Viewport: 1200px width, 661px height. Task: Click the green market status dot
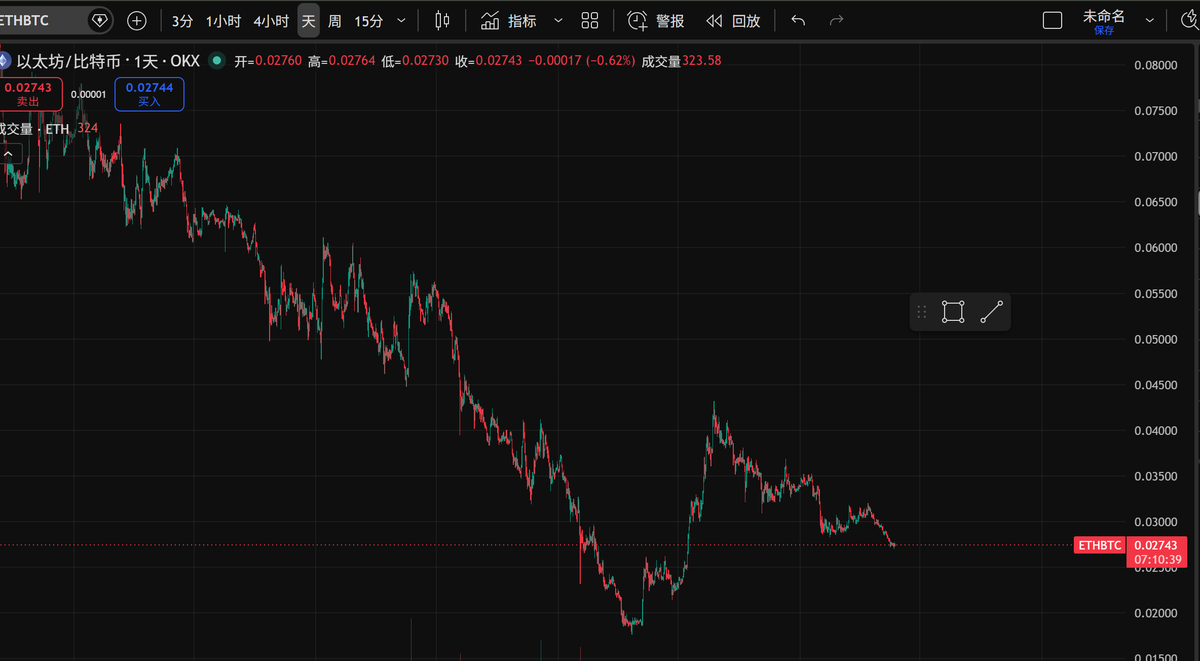217,61
